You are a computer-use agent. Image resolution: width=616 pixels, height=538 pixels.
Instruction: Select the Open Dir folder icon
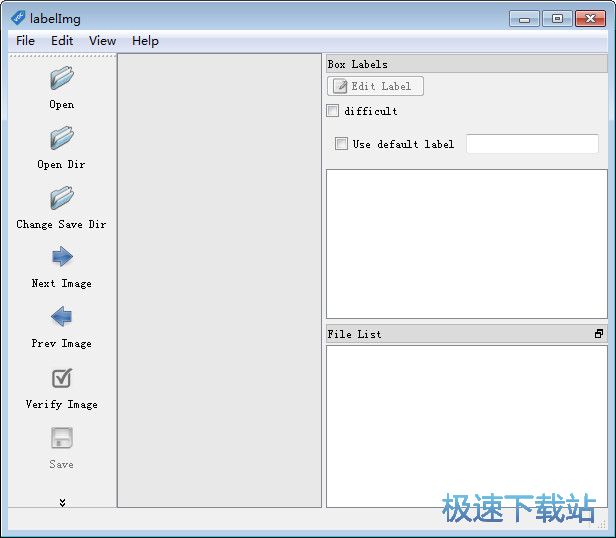tap(62, 138)
